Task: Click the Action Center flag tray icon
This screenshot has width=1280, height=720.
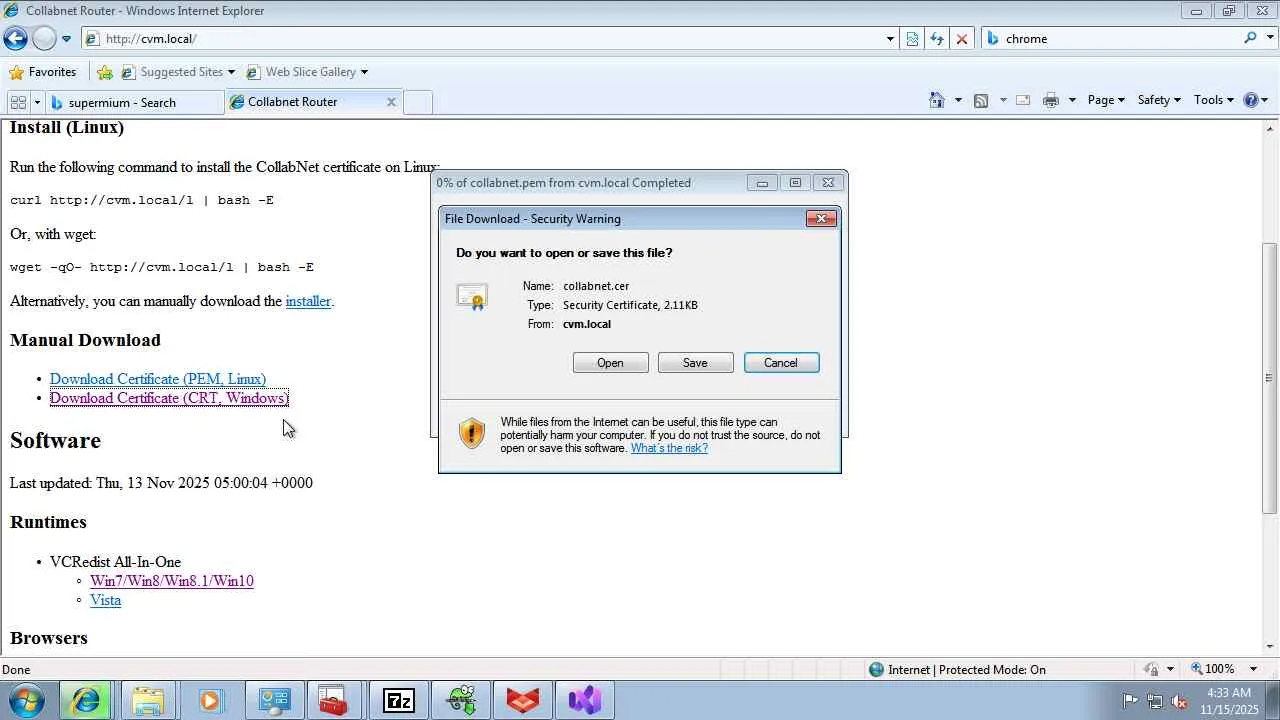Action: 1130,701
